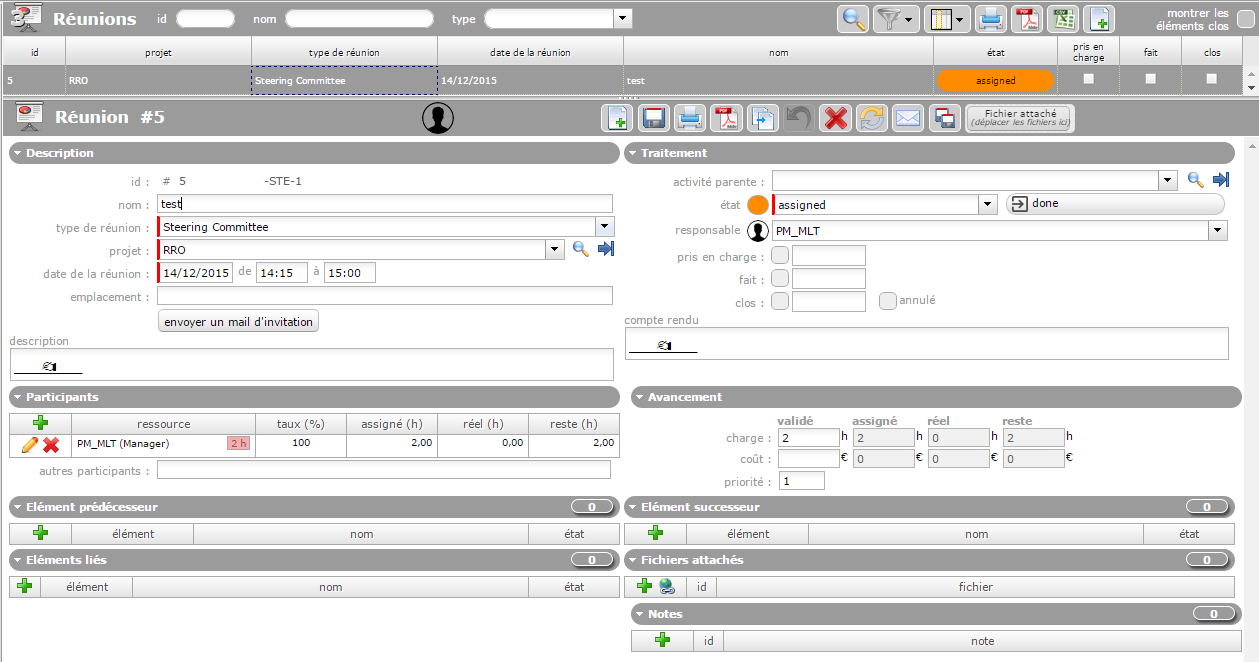This screenshot has height=662, width=1259.
Task: Click the 'état' column header in list
Action: pyautogui.click(x=994, y=52)
